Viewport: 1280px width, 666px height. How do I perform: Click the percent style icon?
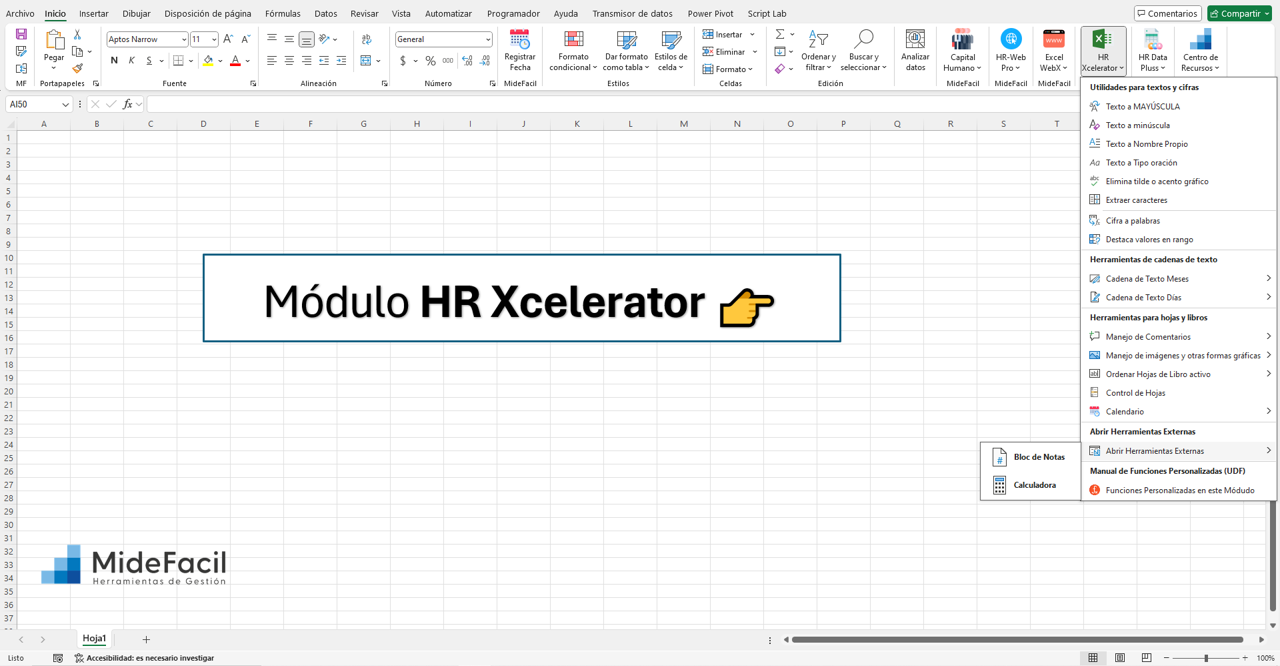(431, 61)
